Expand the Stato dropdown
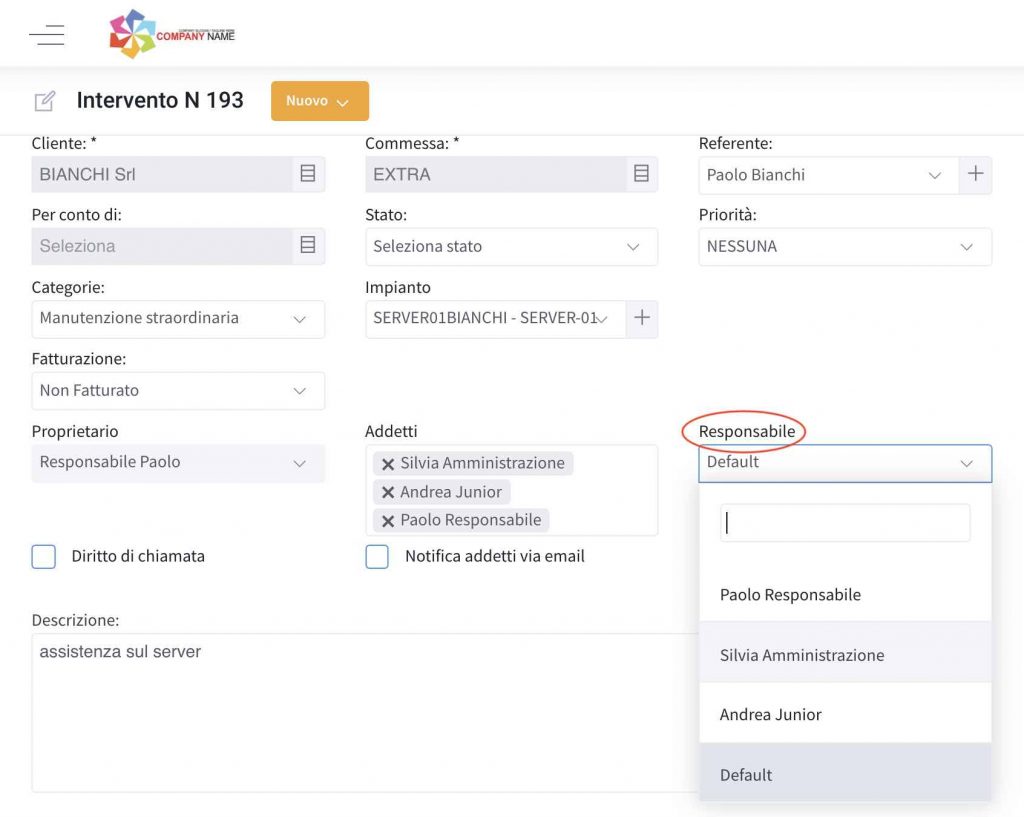This screenshot has height=817, width=1024. click(511, 246)
